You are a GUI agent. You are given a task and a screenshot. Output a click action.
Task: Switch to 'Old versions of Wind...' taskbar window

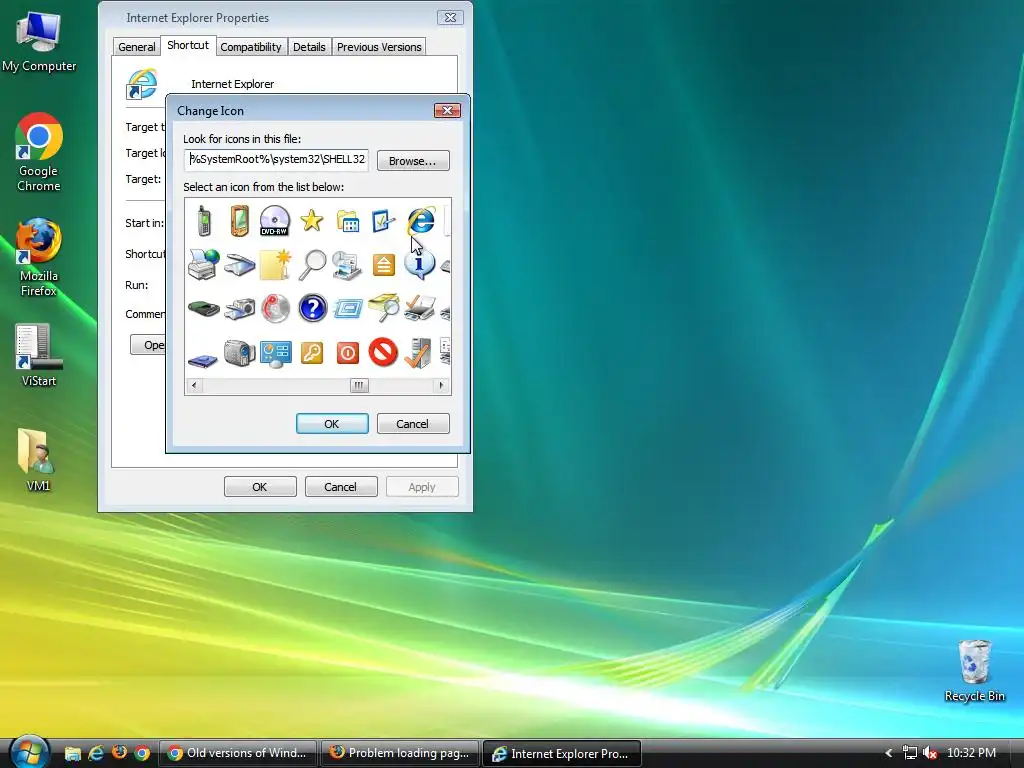[x=238, y=753]
